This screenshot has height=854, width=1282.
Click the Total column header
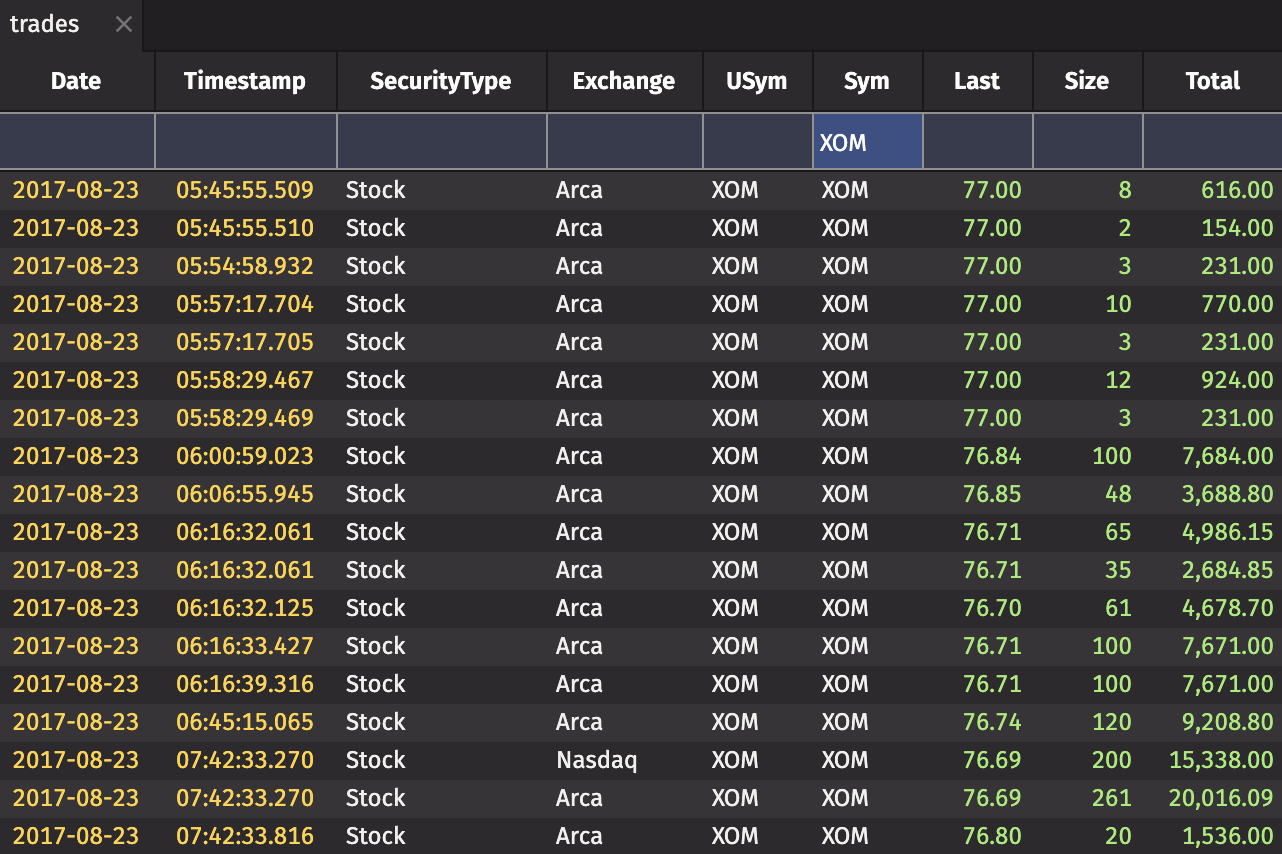[x=1212, y=82]
